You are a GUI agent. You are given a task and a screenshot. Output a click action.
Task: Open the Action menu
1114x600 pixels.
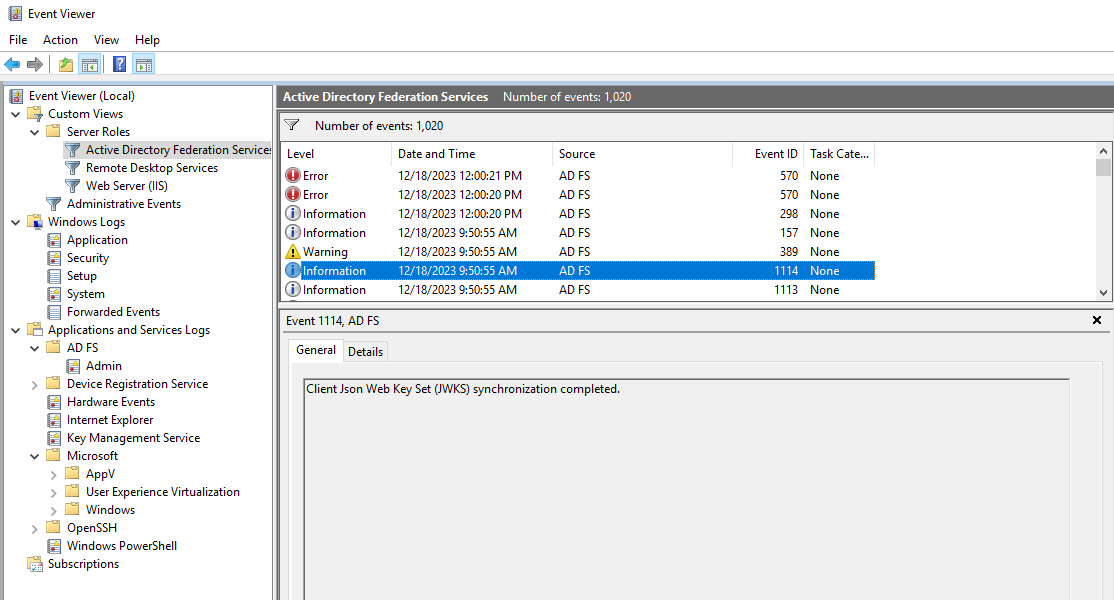(60, 40)
